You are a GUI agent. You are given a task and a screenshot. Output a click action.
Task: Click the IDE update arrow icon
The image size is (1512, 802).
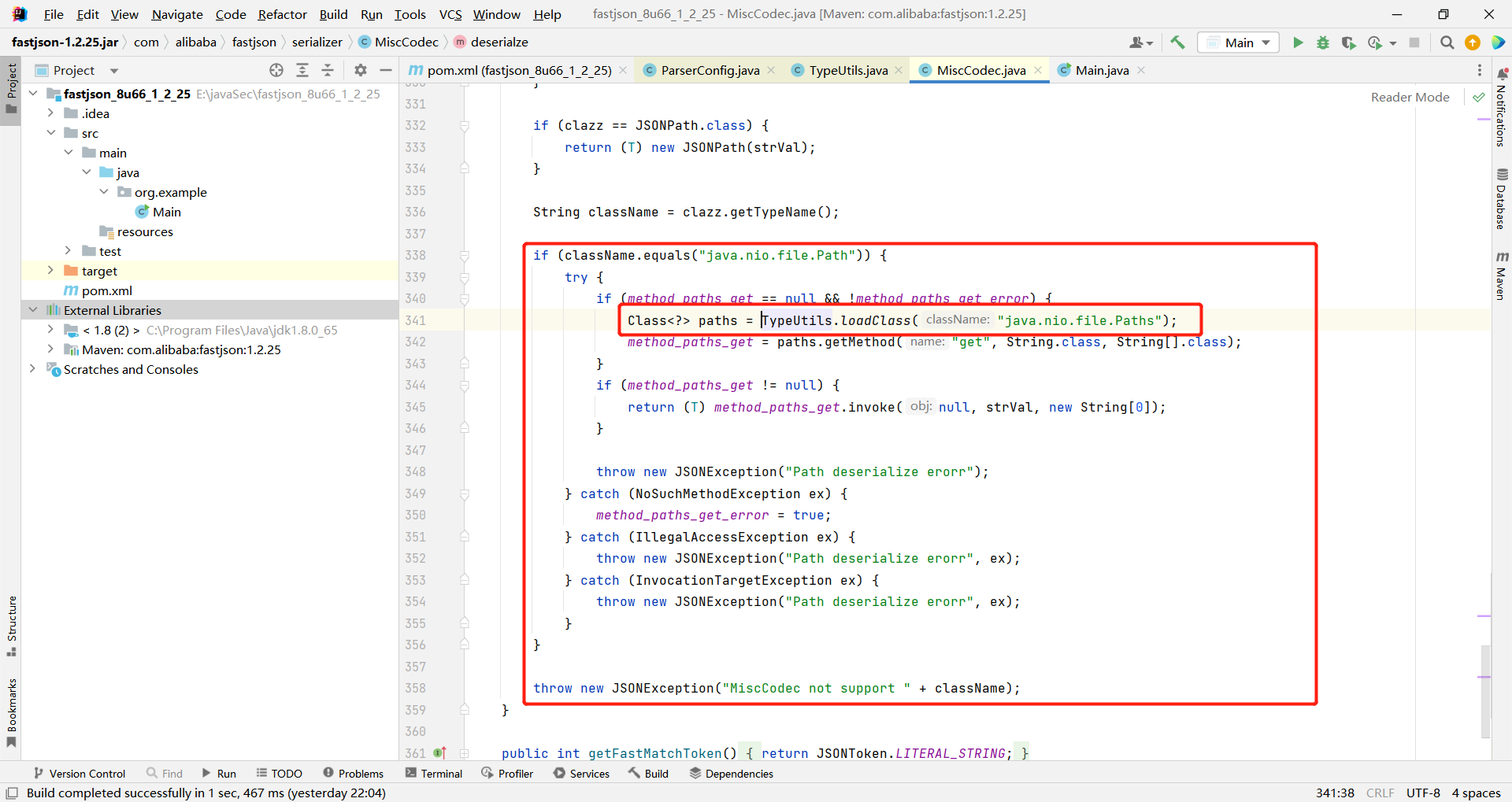point(1472,43)
